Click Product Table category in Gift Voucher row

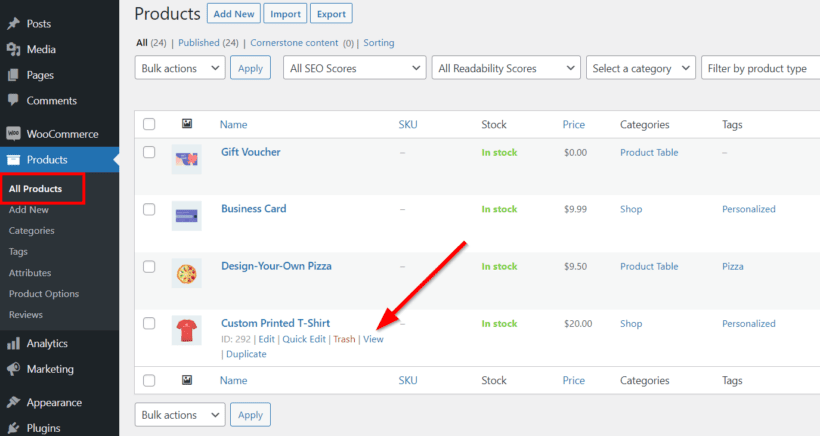click(649, 152)
